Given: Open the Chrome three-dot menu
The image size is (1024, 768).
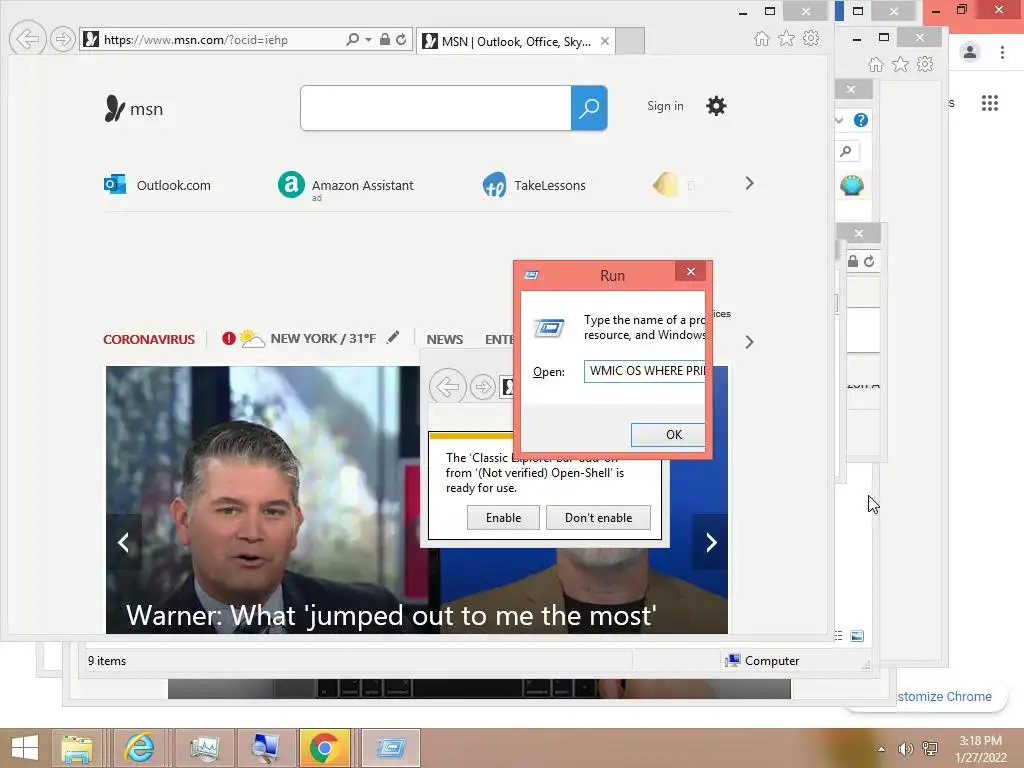Looking at the screenshot, I should point(1002,52).
